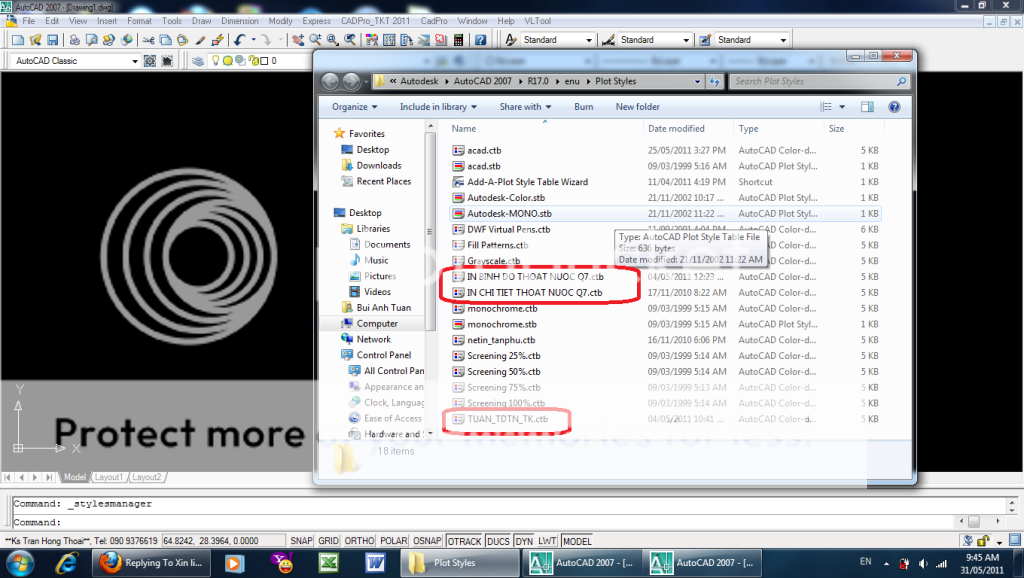
Task: Toggle OSNAP in status bar
Action: coord(427,541)
